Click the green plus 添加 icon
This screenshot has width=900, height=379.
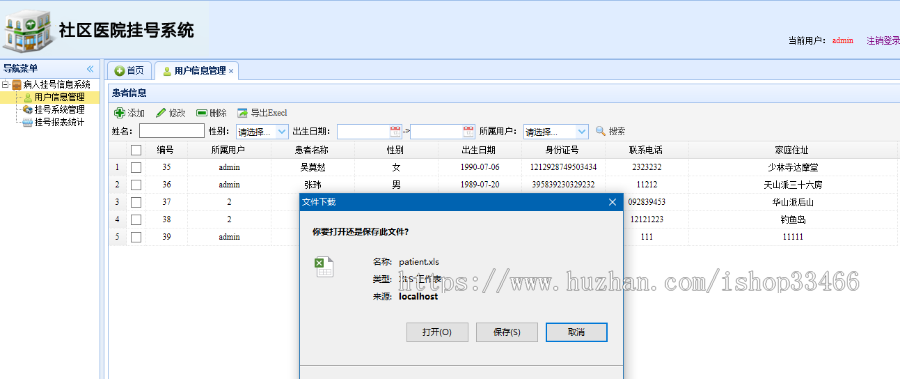[119, 113]
